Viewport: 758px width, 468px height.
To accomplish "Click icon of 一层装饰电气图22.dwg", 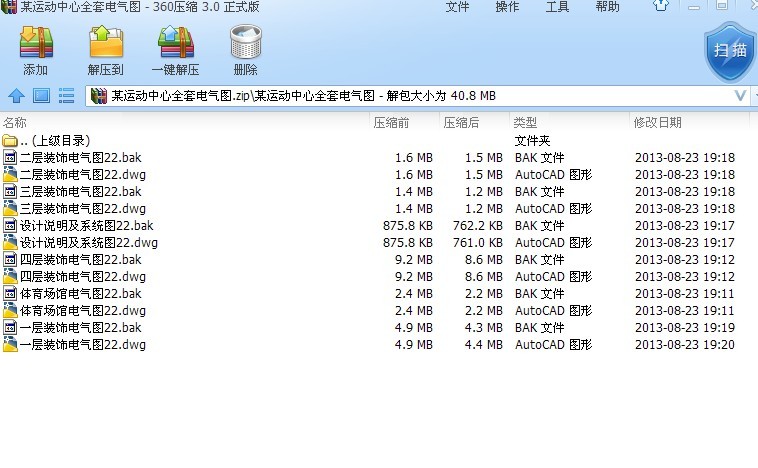I will pyautogui.click(x=10, y=345).
